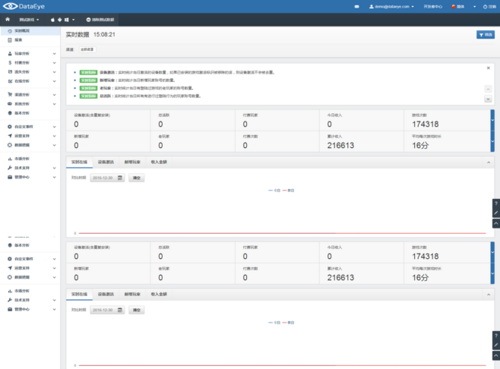
Task: Click the clear button beside lower date field
Action: (x=137, y=310)
